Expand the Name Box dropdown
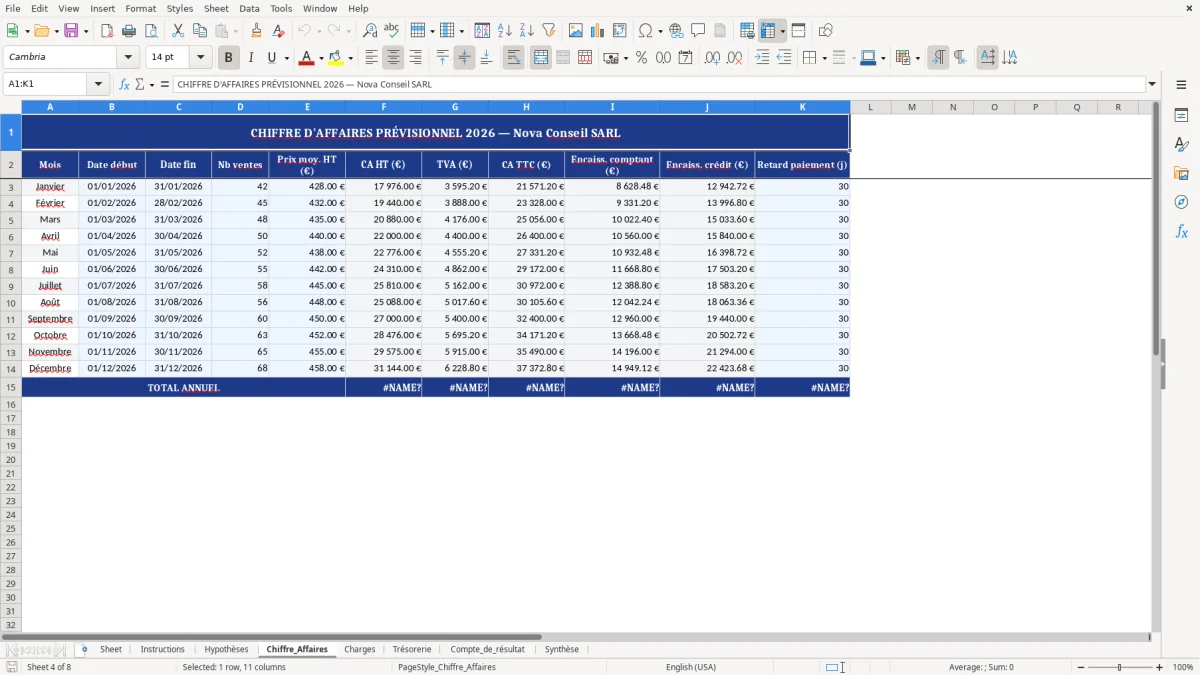Viewport: 1200px width, 675px height. click(98, 85)
